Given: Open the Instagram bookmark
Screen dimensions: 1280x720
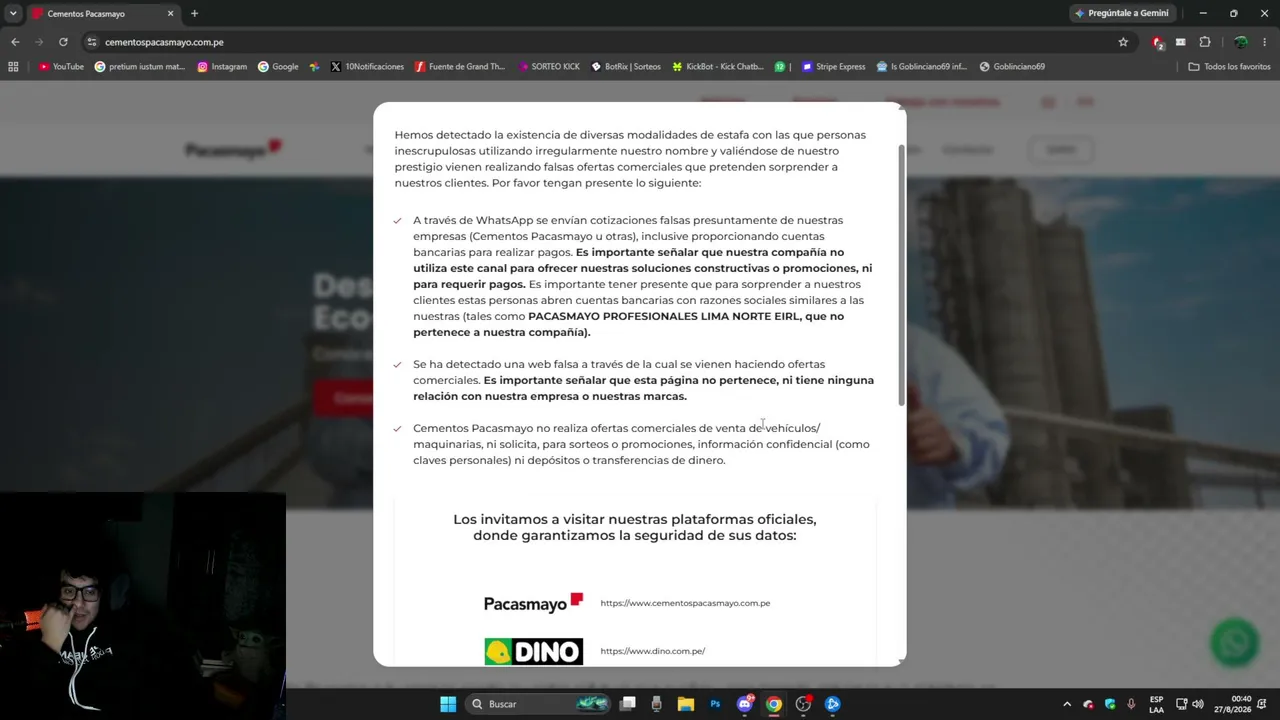Looking at the screenshot, I should pos(222,67).
